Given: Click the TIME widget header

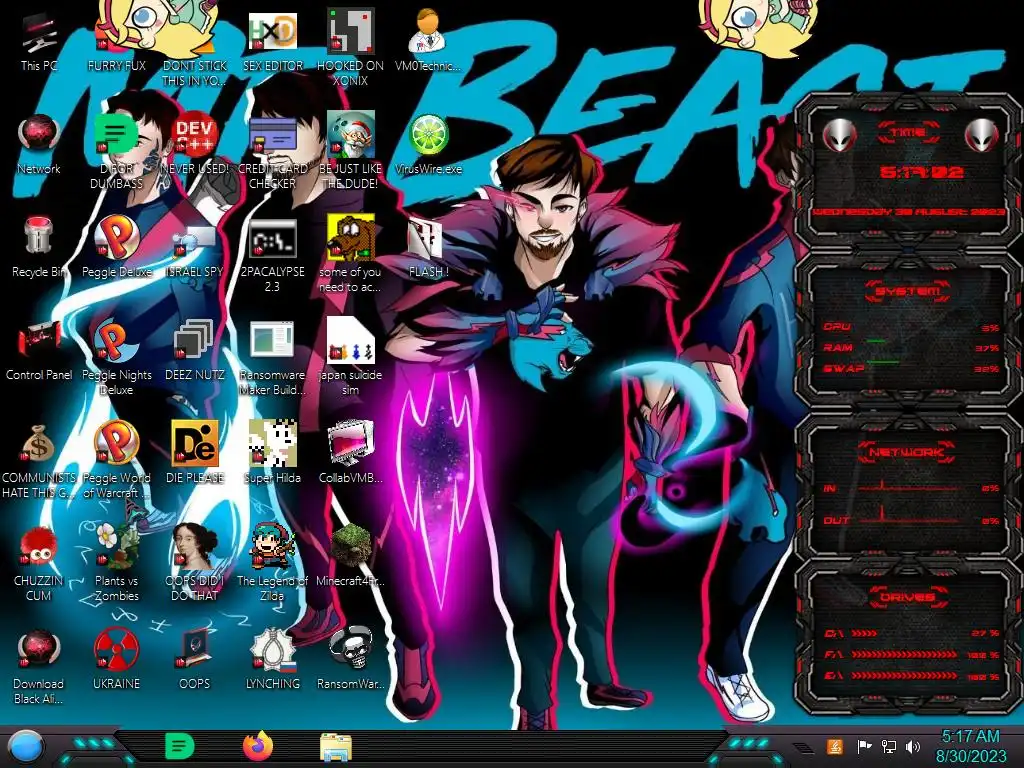Looking at the screenshot, I should coord(908,133).
